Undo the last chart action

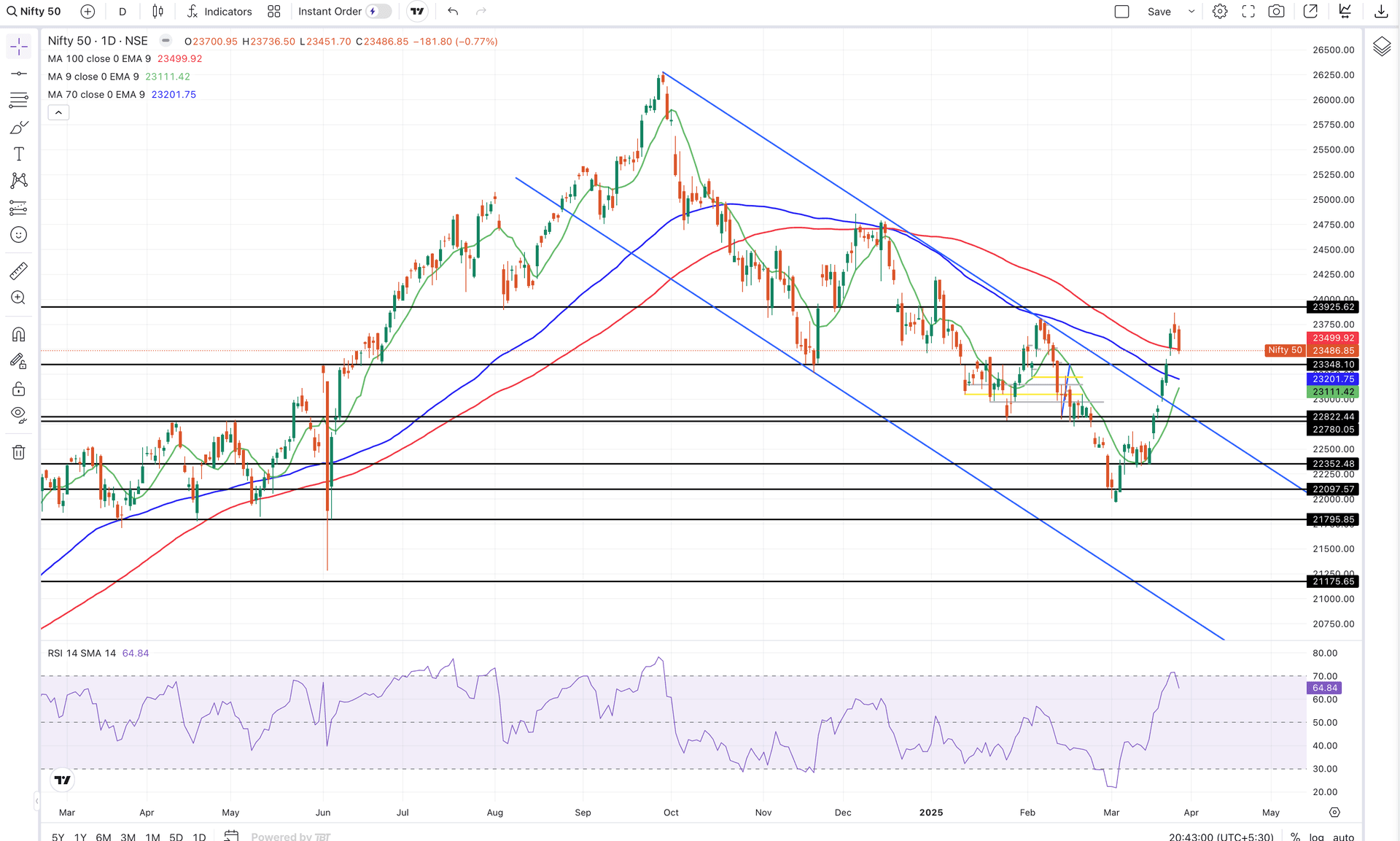[453, 12]
